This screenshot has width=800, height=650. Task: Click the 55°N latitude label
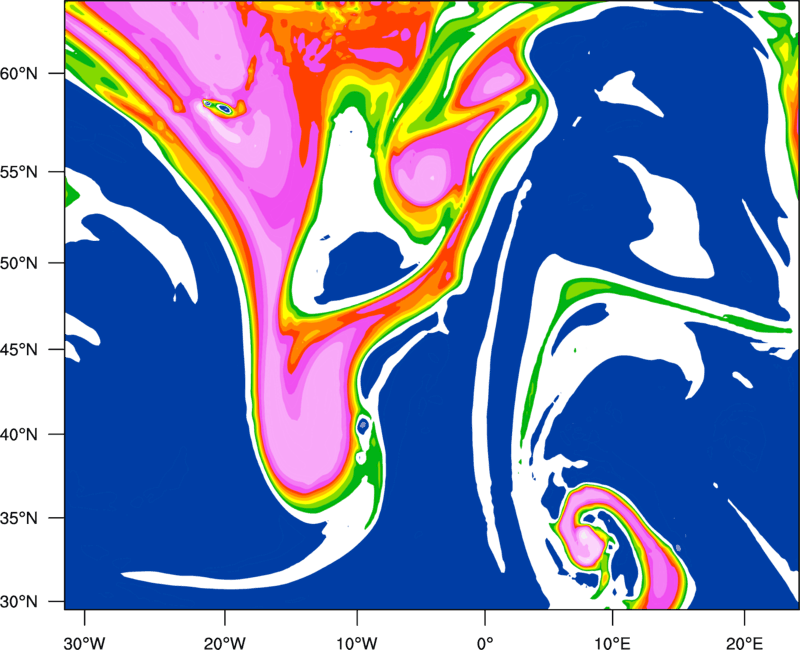click(19, 171)
